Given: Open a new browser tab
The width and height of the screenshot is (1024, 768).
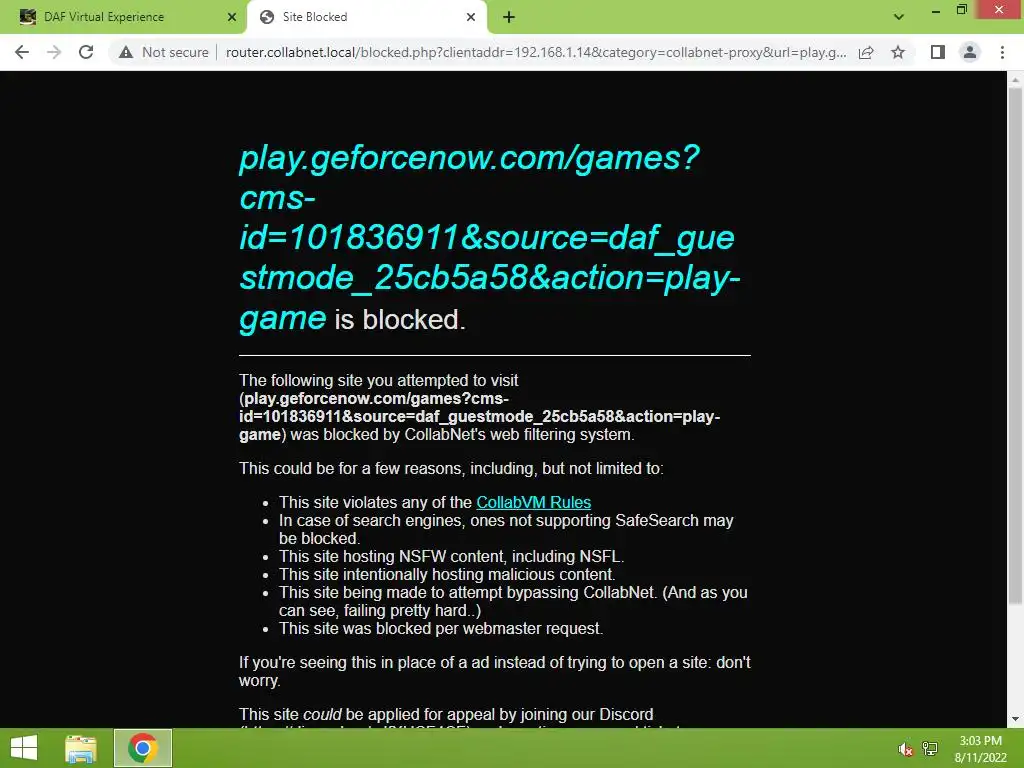Looking at the screenshot, I should point(509,17).
